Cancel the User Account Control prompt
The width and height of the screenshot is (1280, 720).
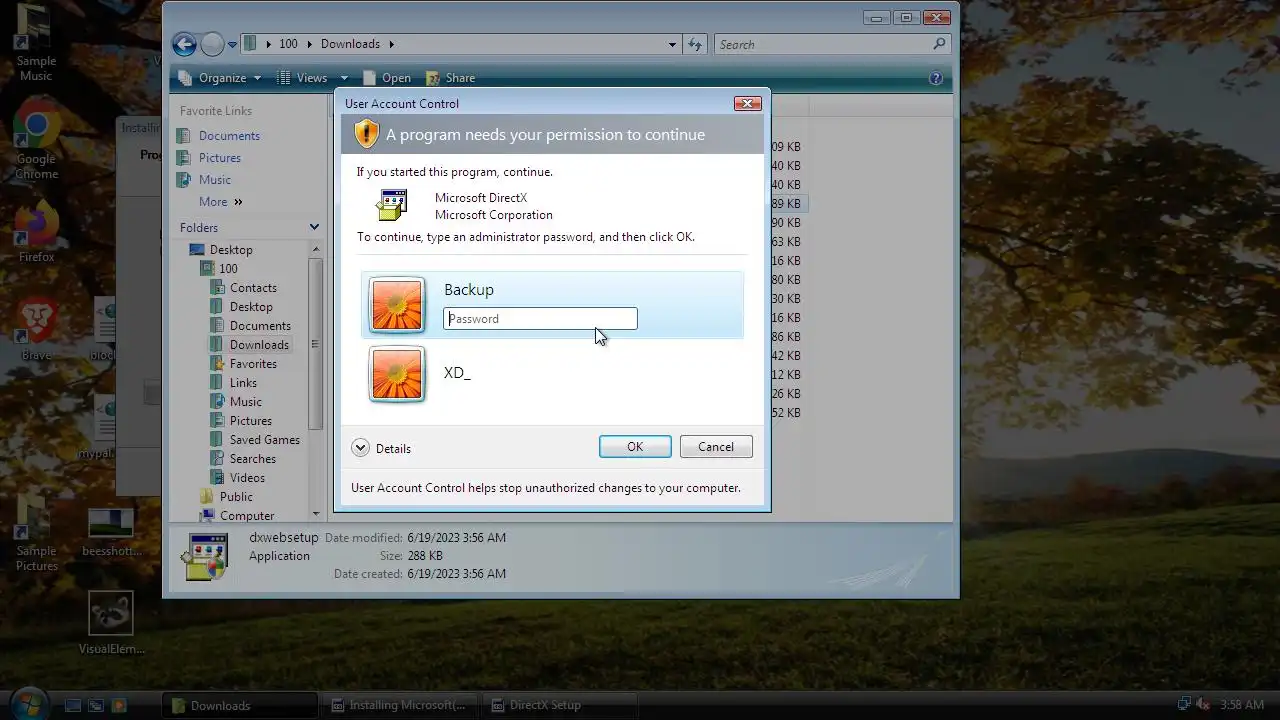click(x=716, y=447)
